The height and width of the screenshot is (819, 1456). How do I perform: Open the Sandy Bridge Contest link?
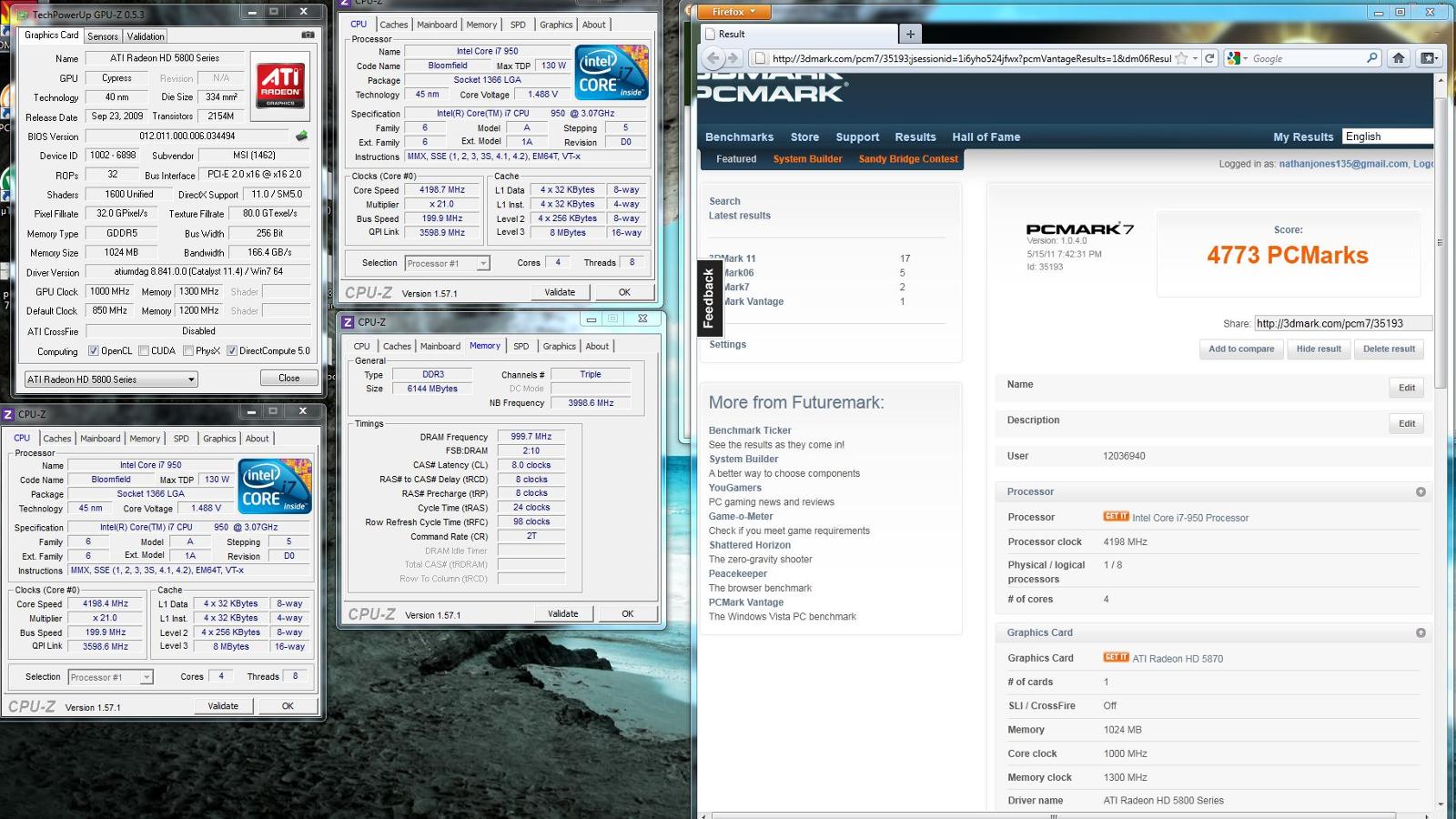(x=908, y=159)
